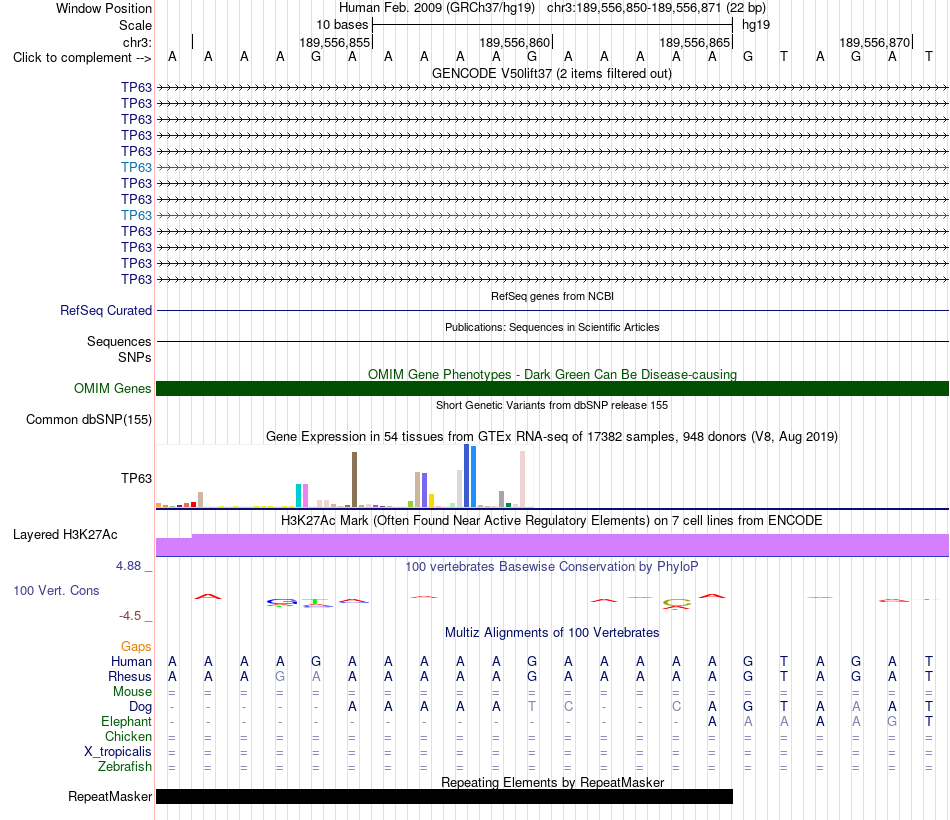Screen dimensions: 950x820
Task: Click the purple H3K27Ac signal band
Action: pos(552,545)
